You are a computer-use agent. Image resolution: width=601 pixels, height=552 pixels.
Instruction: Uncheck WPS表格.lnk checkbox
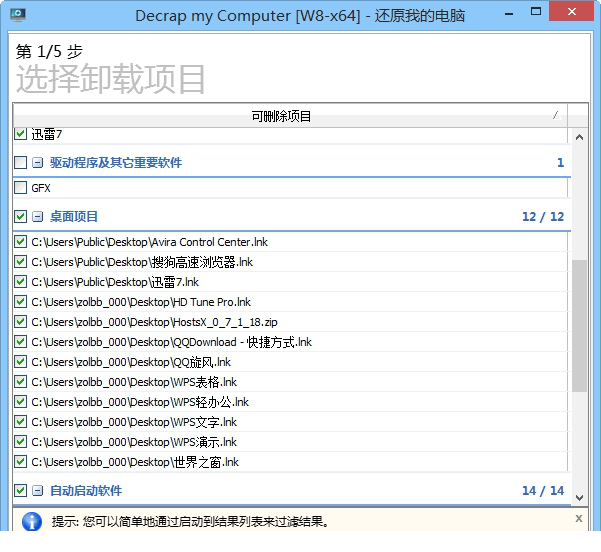[x=20, y=382]
